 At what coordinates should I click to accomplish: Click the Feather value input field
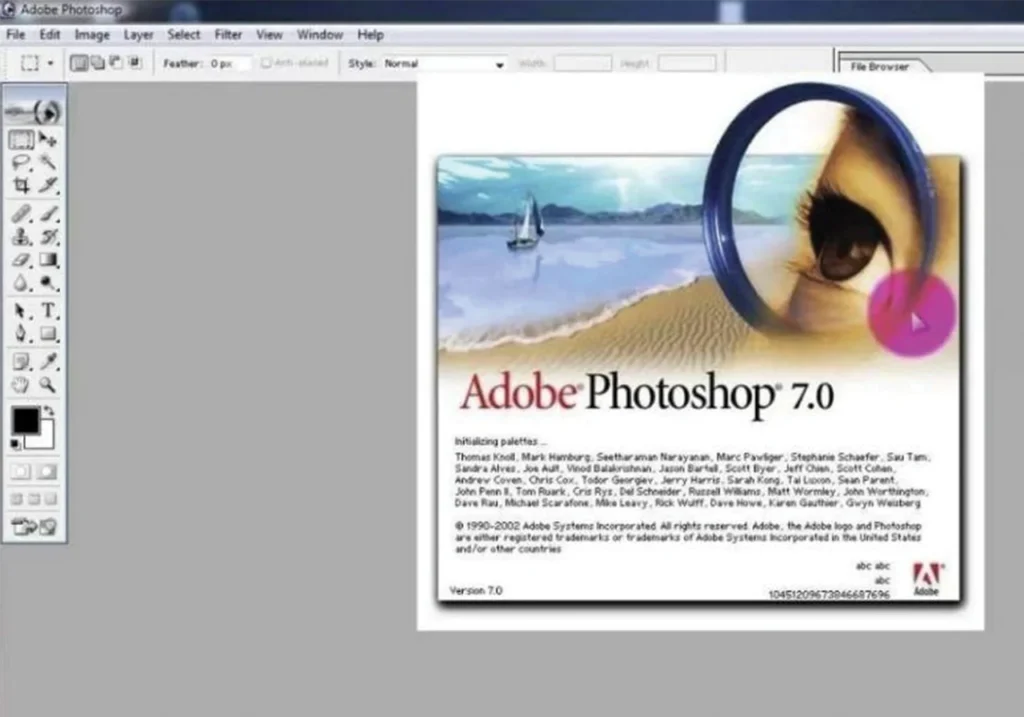229,63
